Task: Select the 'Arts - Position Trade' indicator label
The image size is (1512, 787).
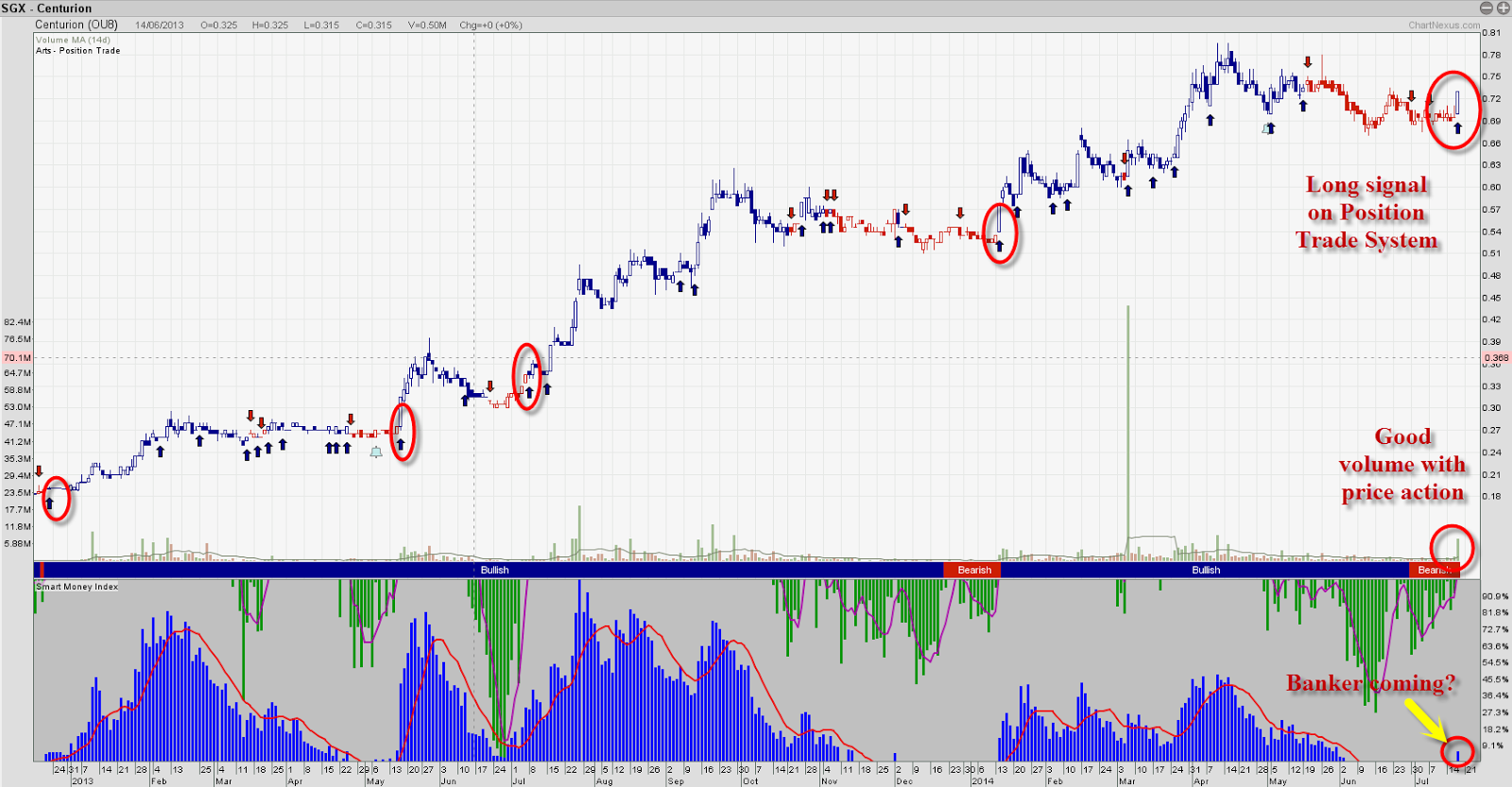Action: click(78, 51)
